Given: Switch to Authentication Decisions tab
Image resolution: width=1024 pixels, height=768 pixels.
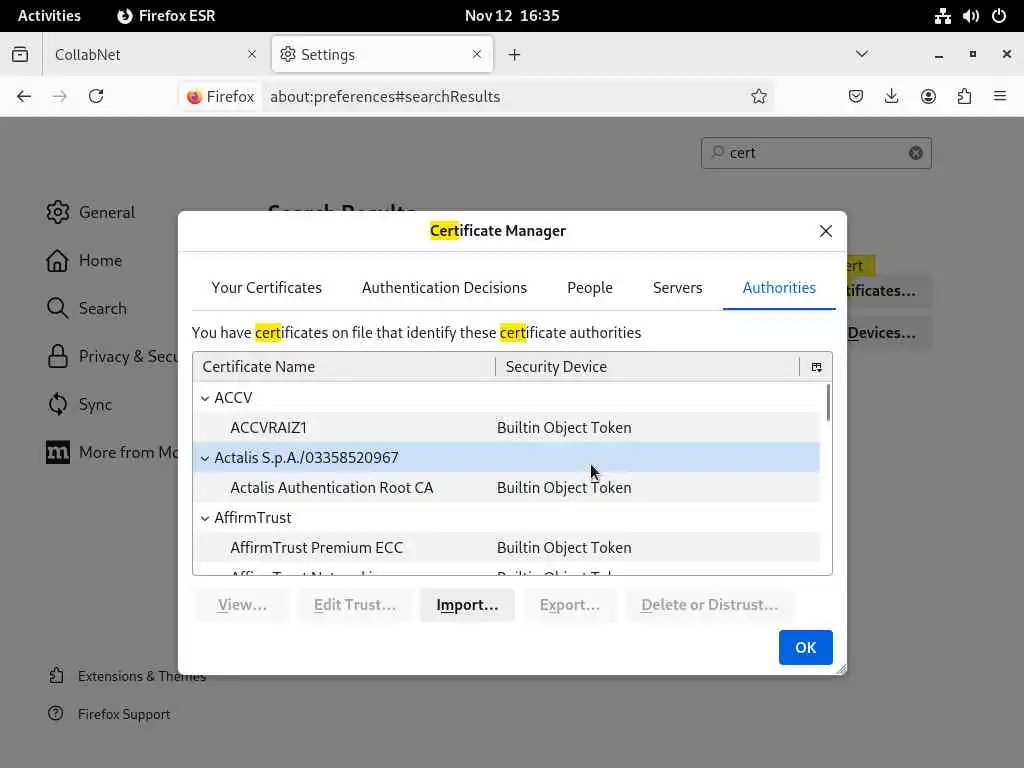Looking at the screenshot, I should (444, 288).
